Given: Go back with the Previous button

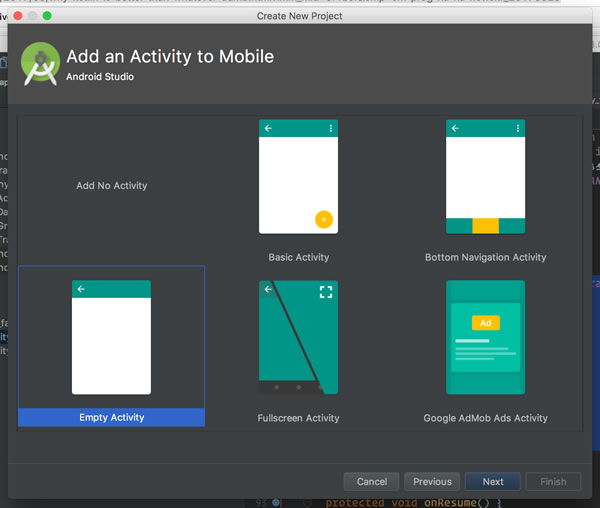Looking at the screenshot, I should coord(432,482).
